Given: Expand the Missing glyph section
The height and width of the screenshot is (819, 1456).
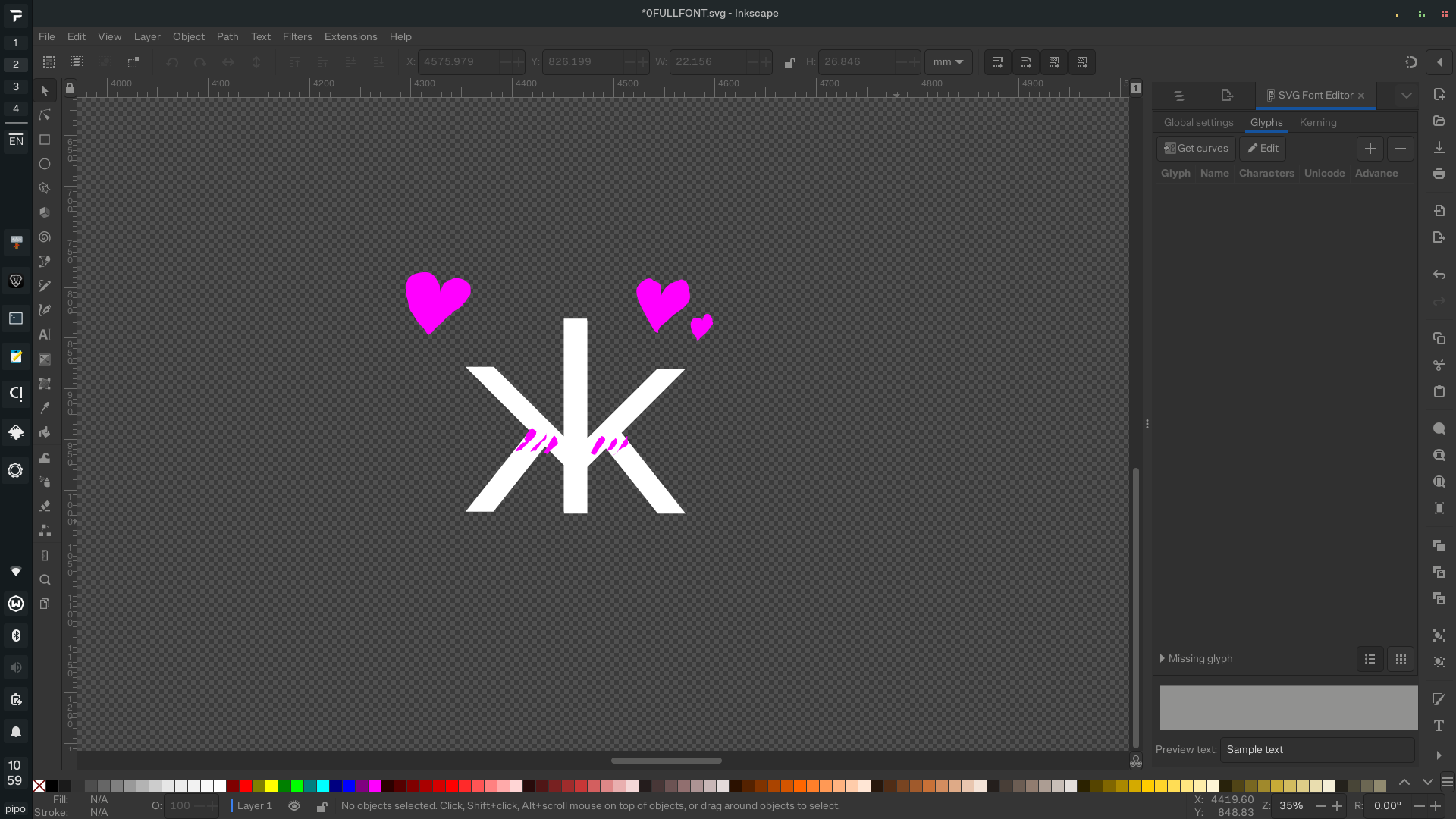Looking at the screenshot, I should 1196,658.
